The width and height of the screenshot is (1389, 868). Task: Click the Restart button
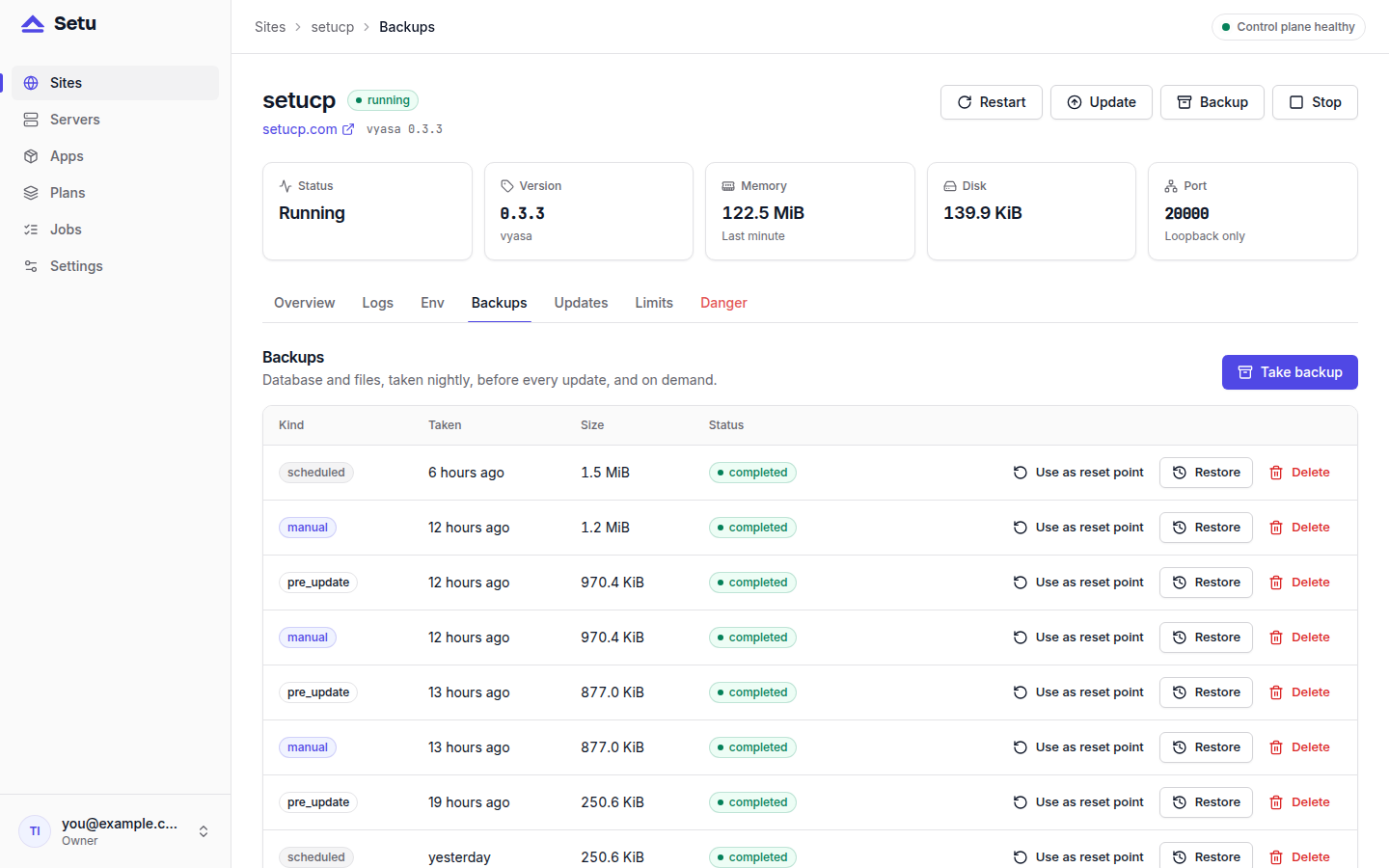pos(991,102)
